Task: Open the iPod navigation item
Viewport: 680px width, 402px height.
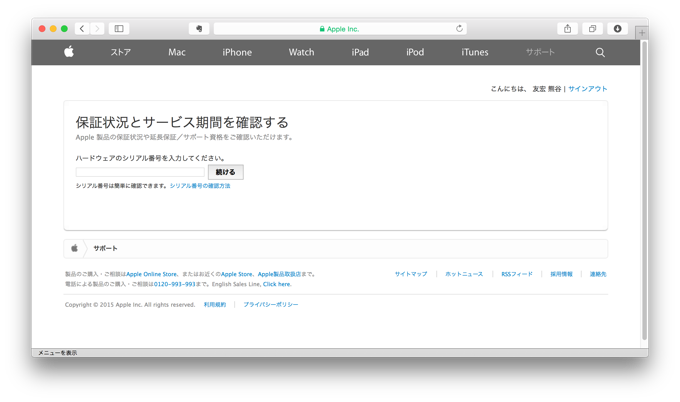Action: (415, 52)
